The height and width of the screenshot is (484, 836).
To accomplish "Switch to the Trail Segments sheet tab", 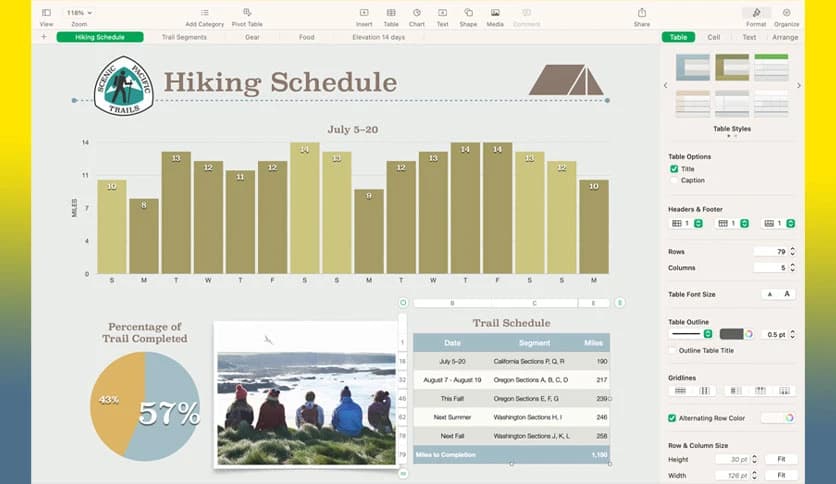I will coord(184,37).
